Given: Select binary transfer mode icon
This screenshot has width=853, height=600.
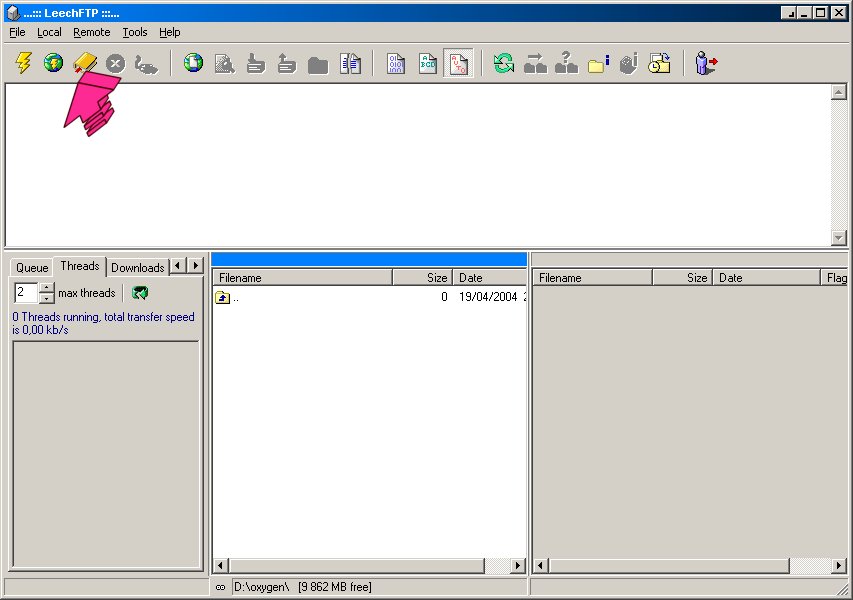Looking at the screenshot, I should point(395,64).
